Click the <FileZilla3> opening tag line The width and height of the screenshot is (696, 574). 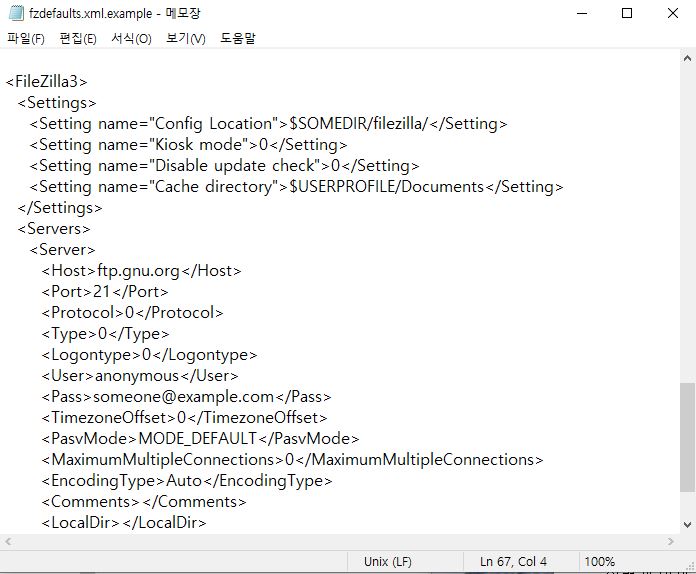(x=46, y=82)
